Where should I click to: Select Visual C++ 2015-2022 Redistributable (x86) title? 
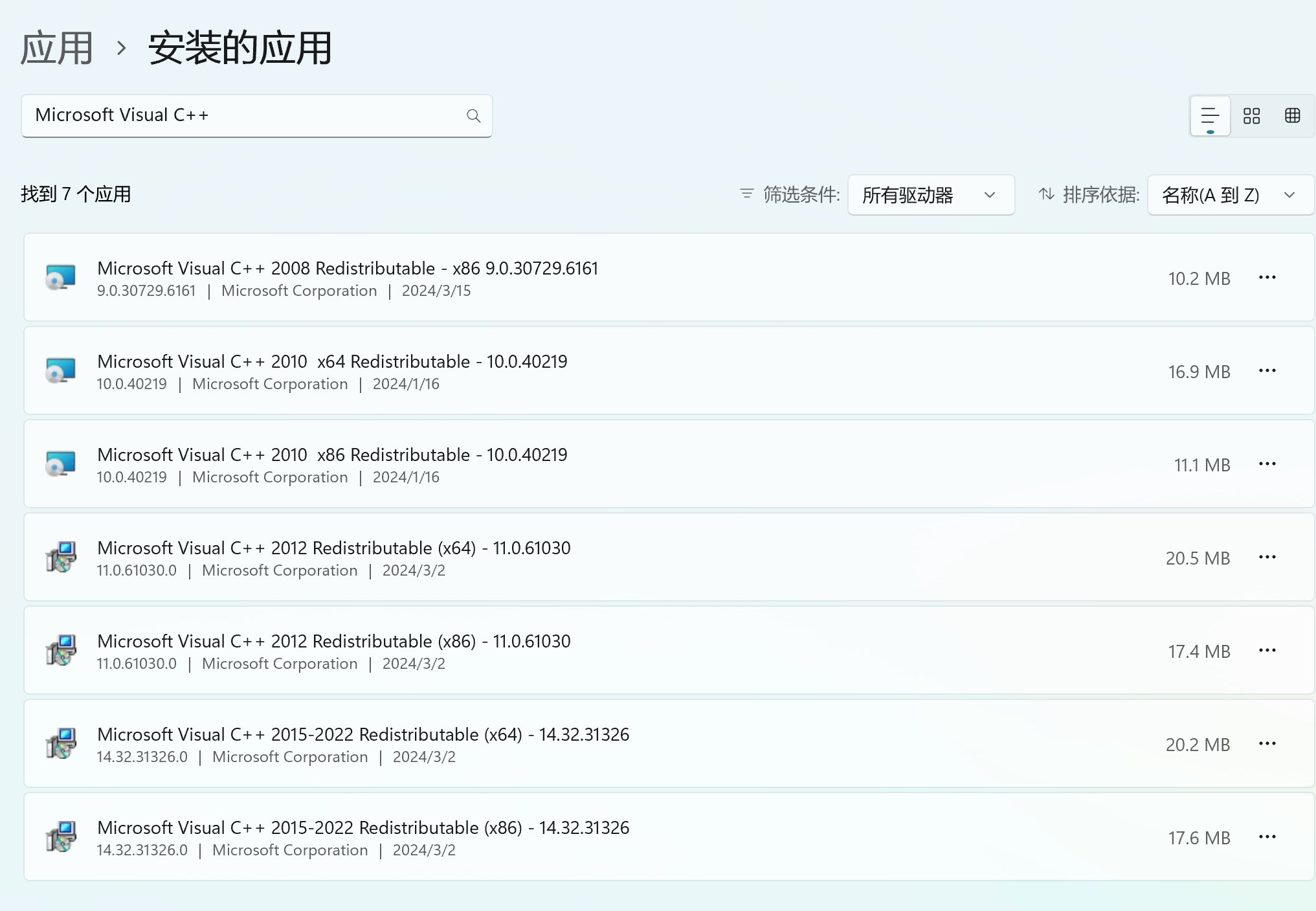pos(363,827)
